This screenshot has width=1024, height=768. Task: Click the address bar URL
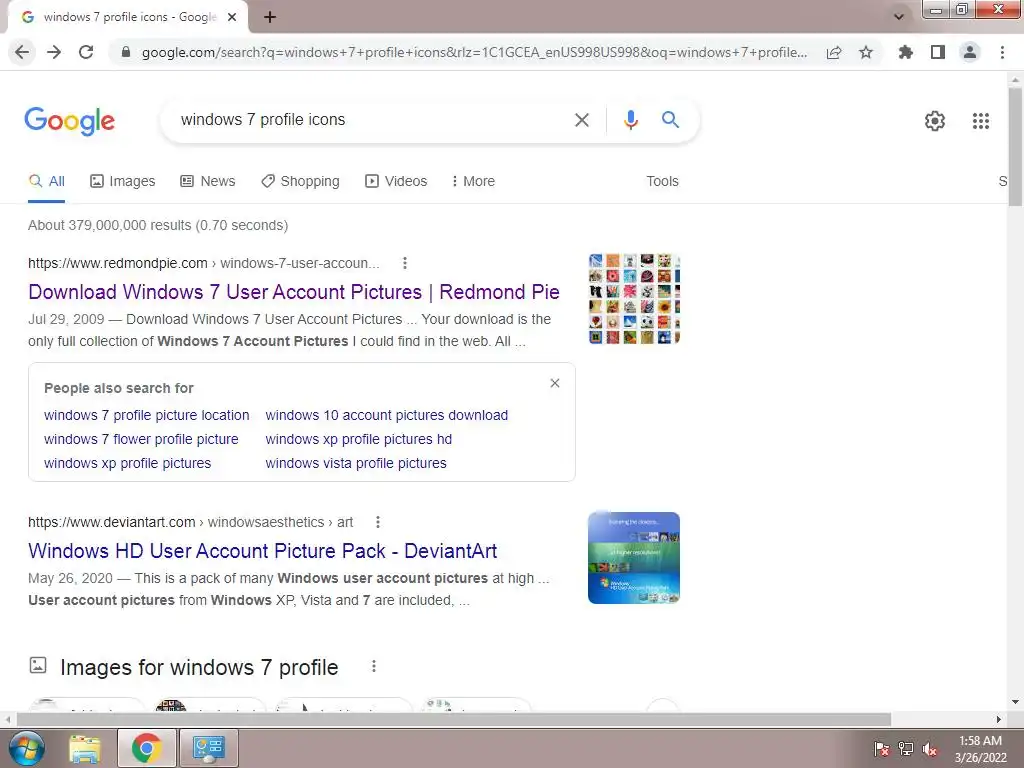click(x=474, y=52)
